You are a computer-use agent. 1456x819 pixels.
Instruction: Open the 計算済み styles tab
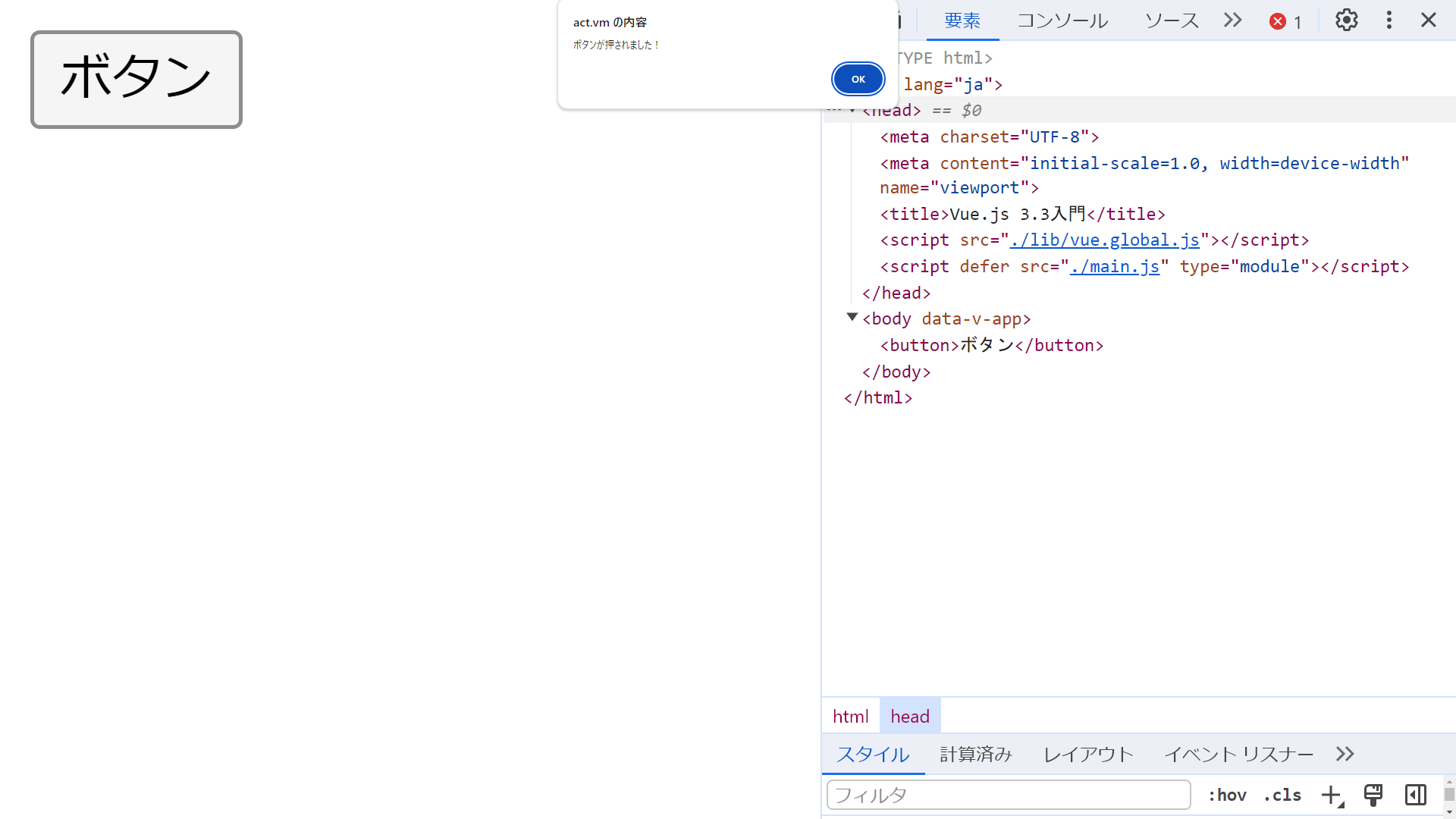[975, 754]
